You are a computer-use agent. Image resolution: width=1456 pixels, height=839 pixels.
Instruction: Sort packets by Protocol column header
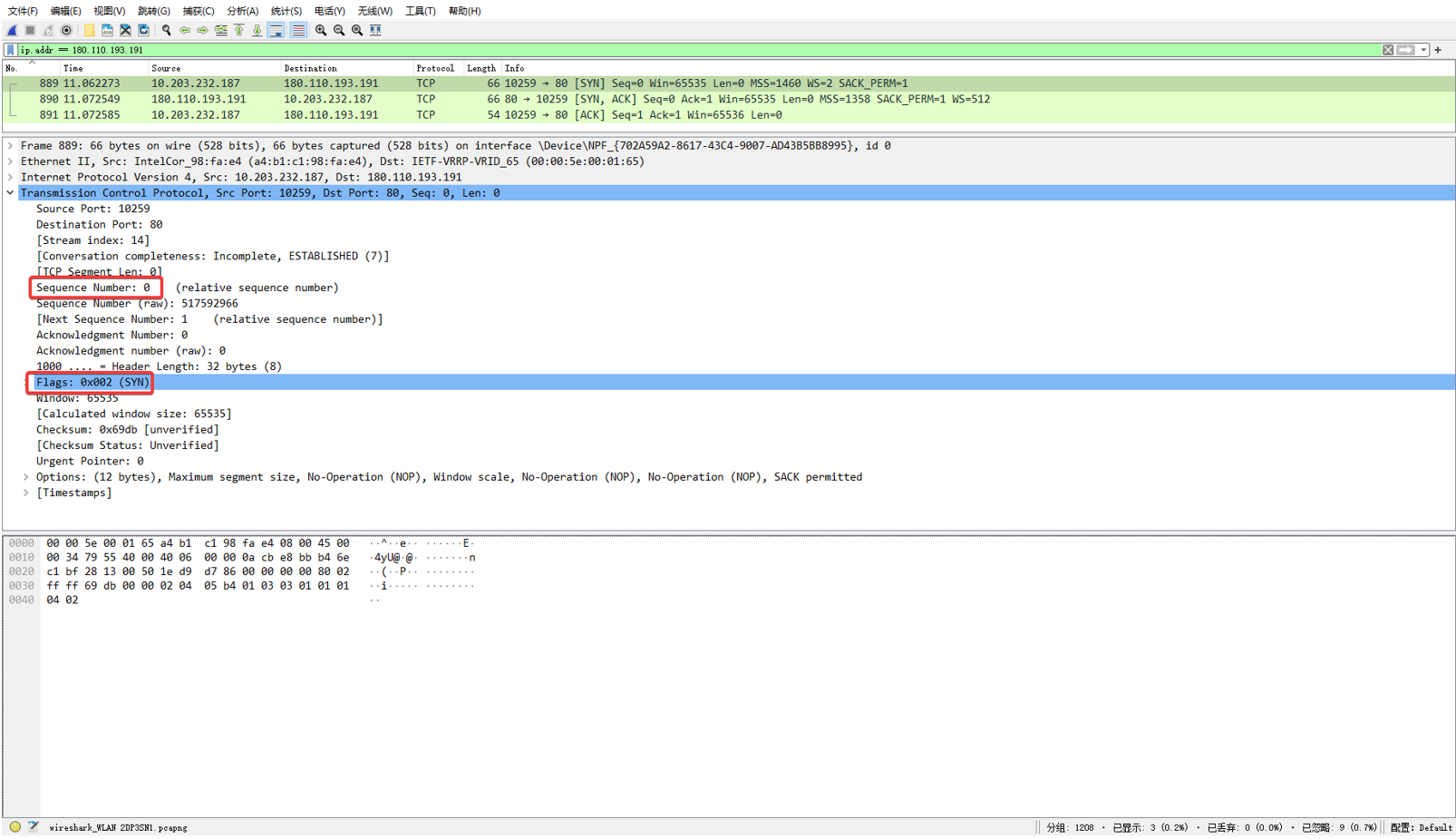click(438, 68)
